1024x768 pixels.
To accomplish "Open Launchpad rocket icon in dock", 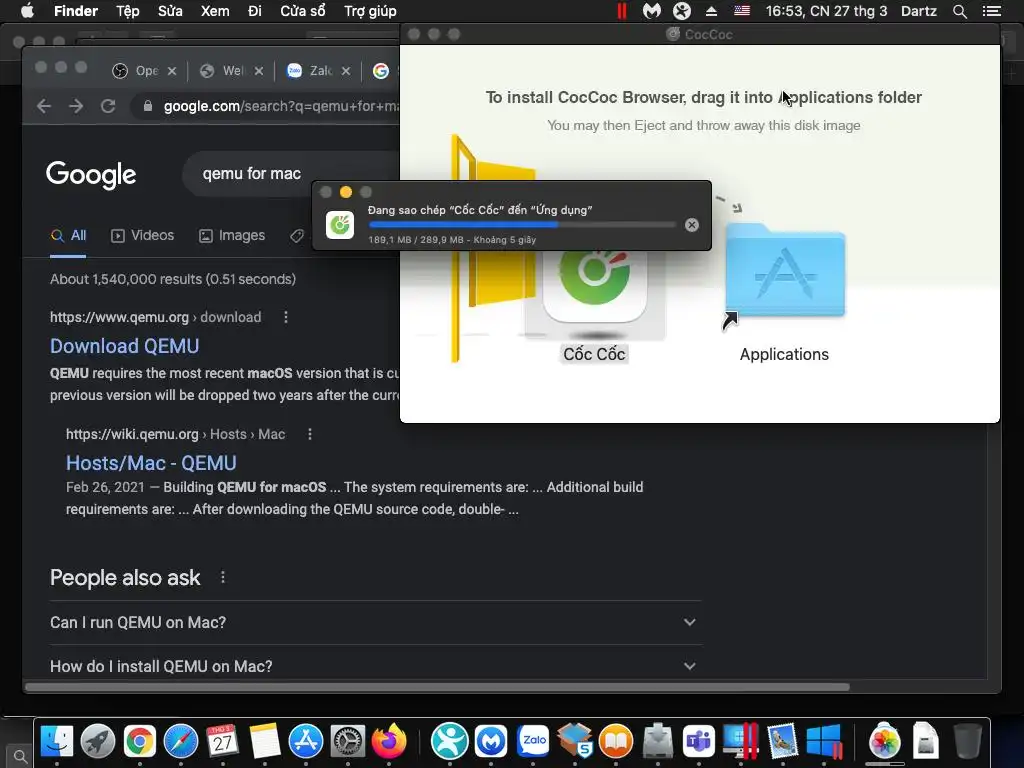I will coord(98,741).
